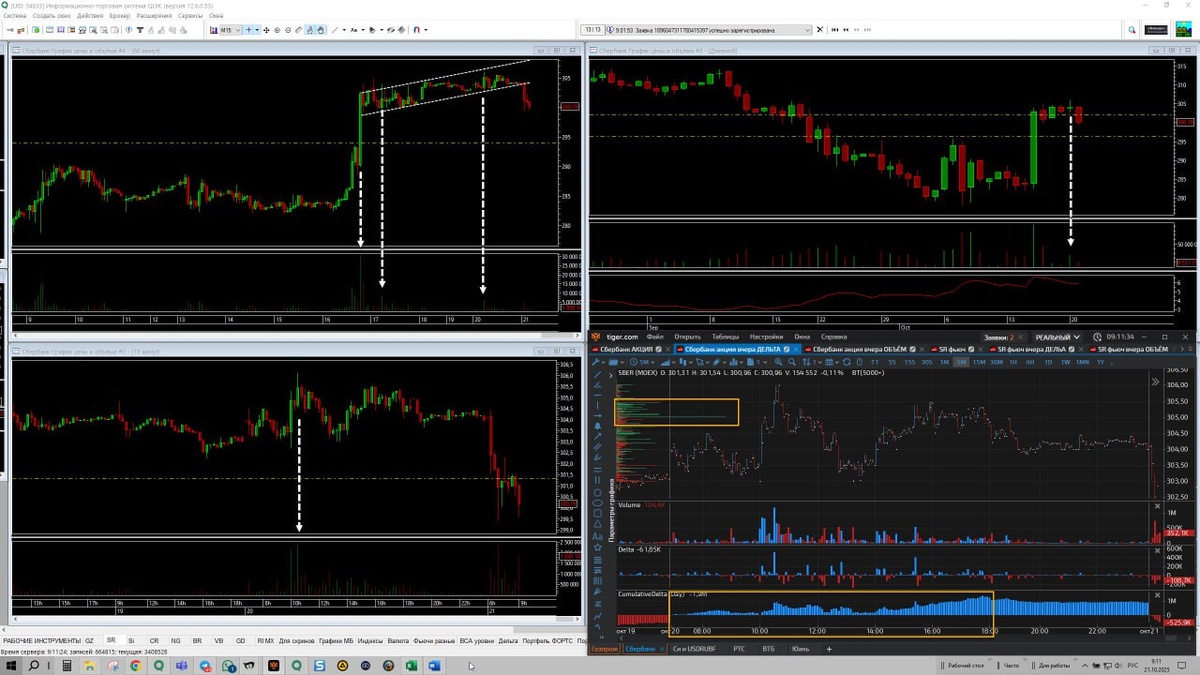Viewport: 1200px width, 675px height.
Task: Click the Windows Start button
Action: pyautogui.click(x=11, y=665)
